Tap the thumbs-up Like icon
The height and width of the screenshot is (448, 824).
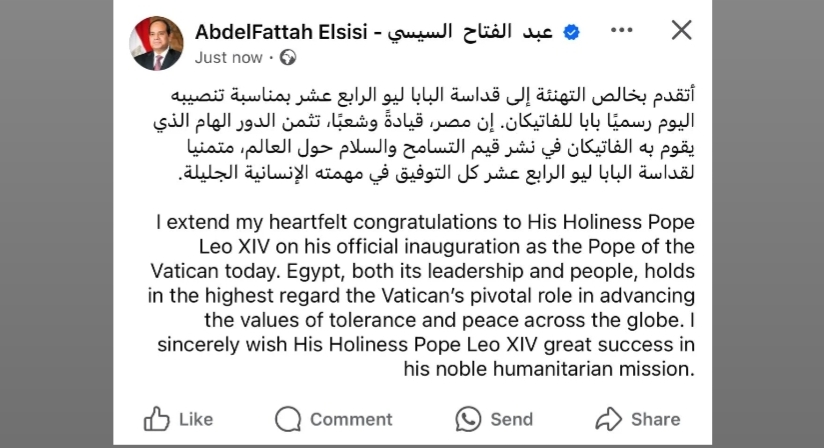coord(157,419)
